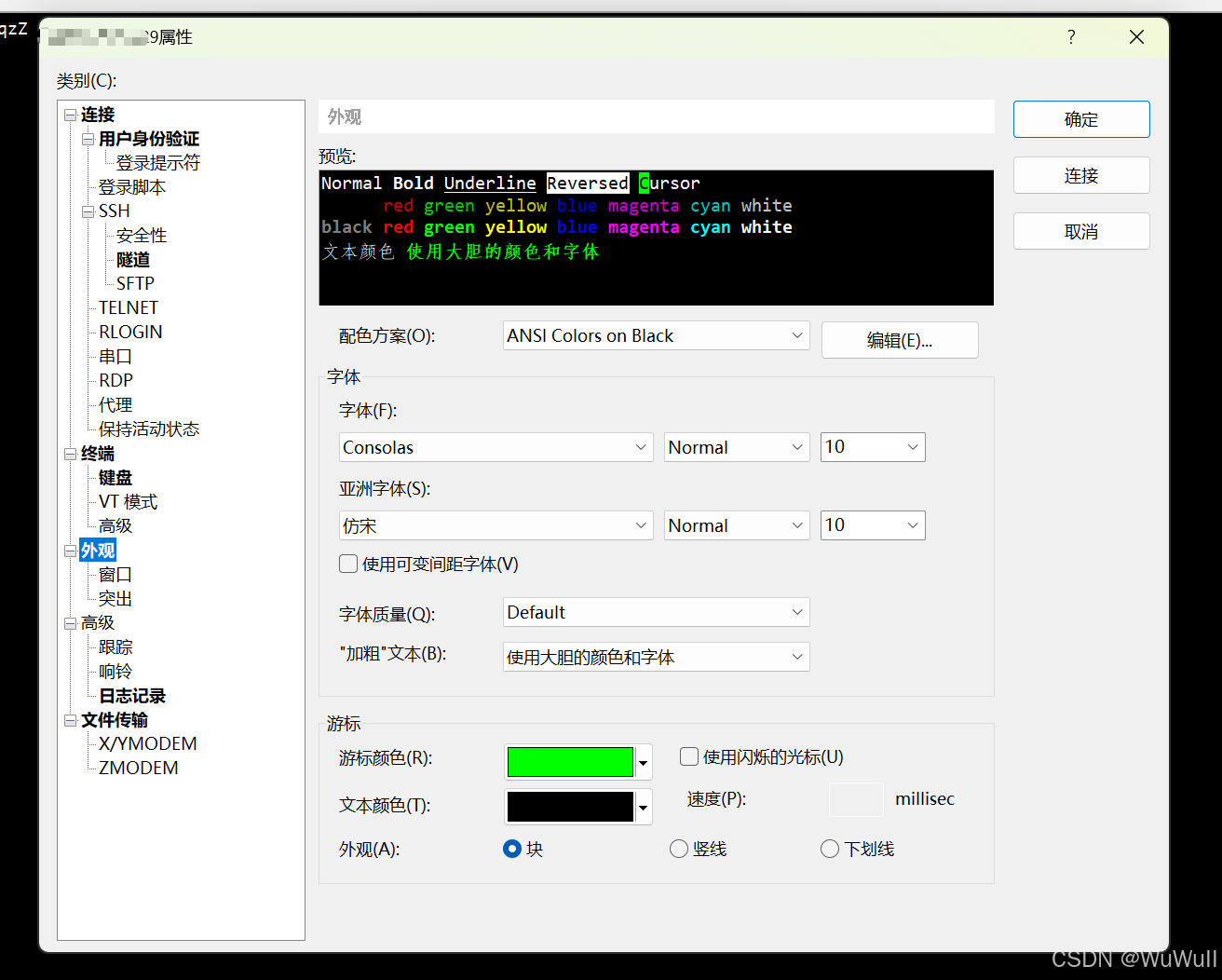
Task: Select VT 模式 in the tree
Action: (x=128, y=502)
